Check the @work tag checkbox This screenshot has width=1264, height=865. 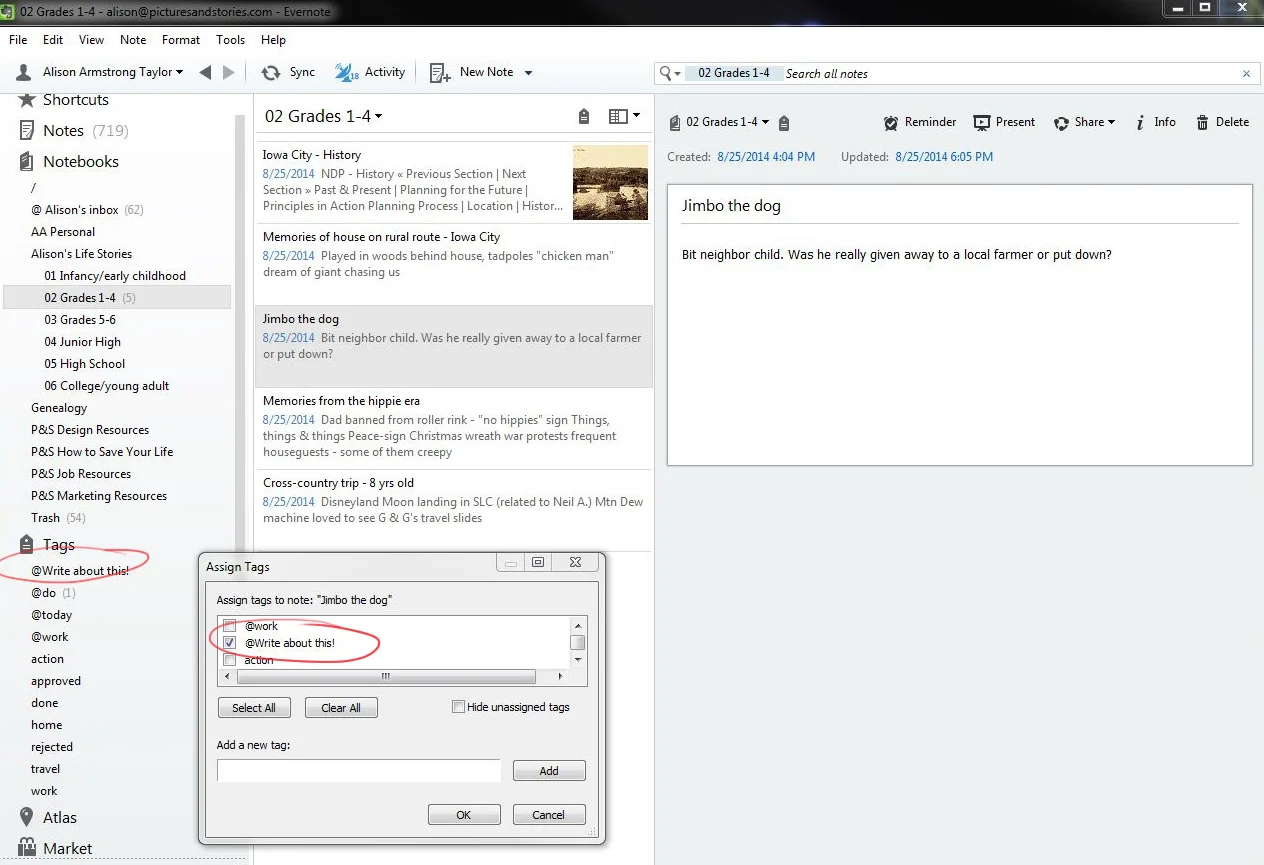point(230,626)
